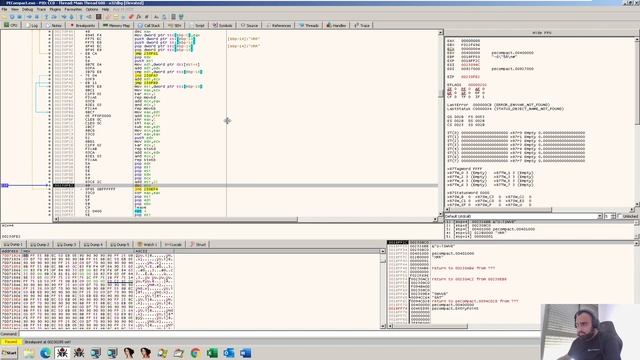Click the Open file toolbar icon

coord(4,17)
